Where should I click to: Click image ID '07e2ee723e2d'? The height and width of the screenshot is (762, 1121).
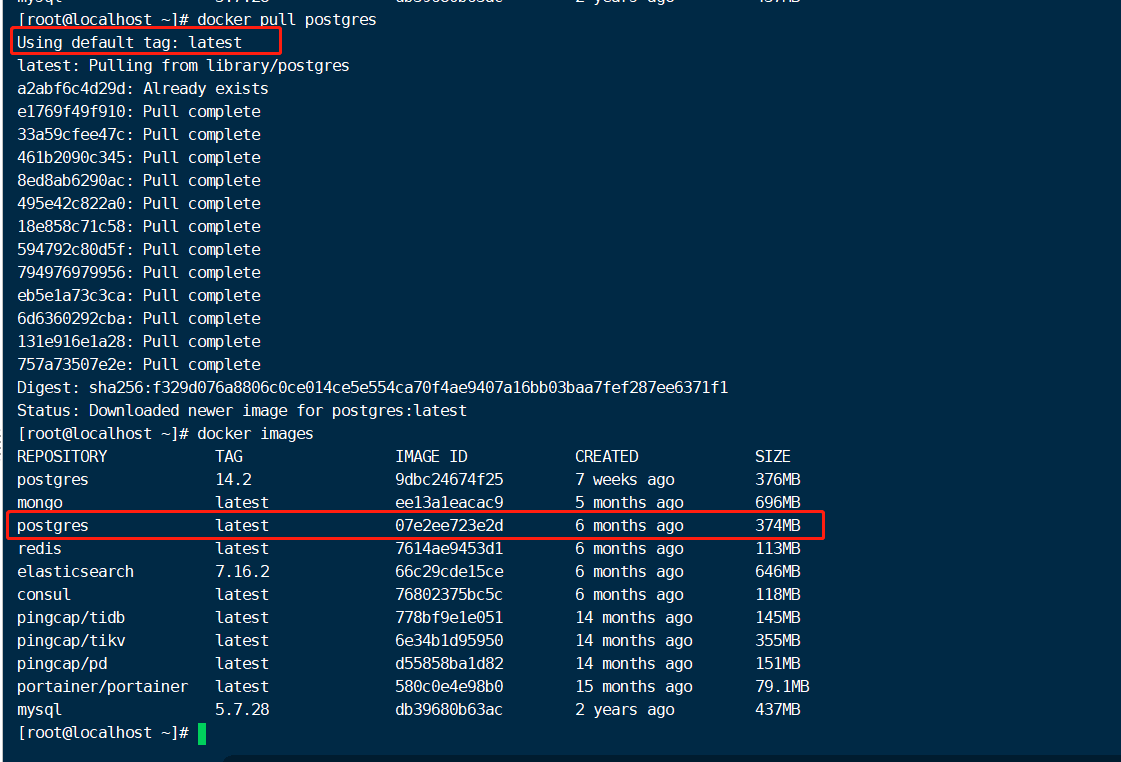449,525
